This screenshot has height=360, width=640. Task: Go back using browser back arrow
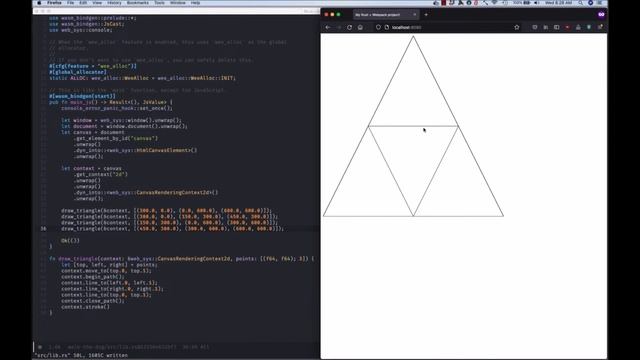pos(328,27)
